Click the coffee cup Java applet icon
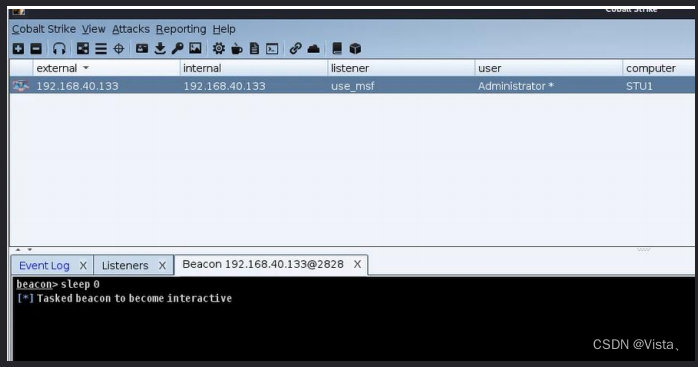Viewport: 698px width, 367px height. point(236,49)
